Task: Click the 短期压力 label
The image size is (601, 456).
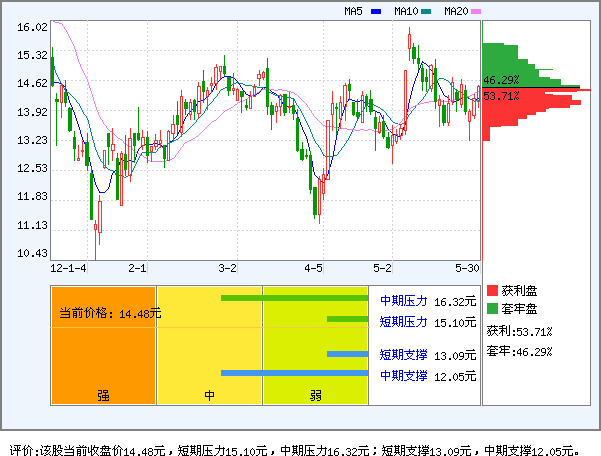Action: pyautogui.click(x=404, y=322)
